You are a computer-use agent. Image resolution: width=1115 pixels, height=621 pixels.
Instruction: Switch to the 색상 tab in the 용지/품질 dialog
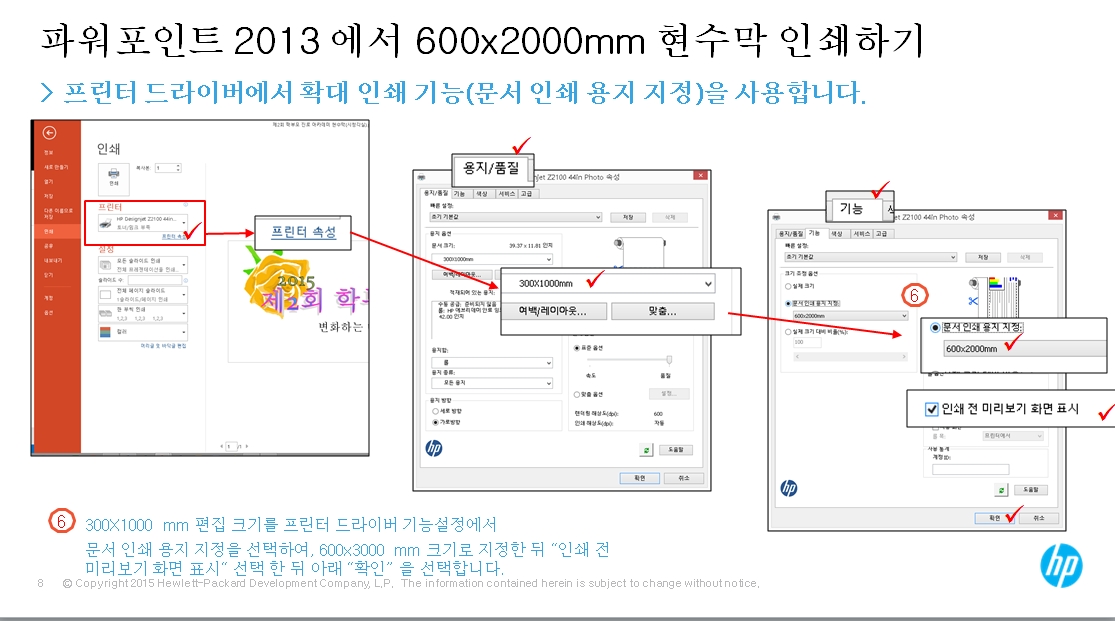click(x=482, y=193)
